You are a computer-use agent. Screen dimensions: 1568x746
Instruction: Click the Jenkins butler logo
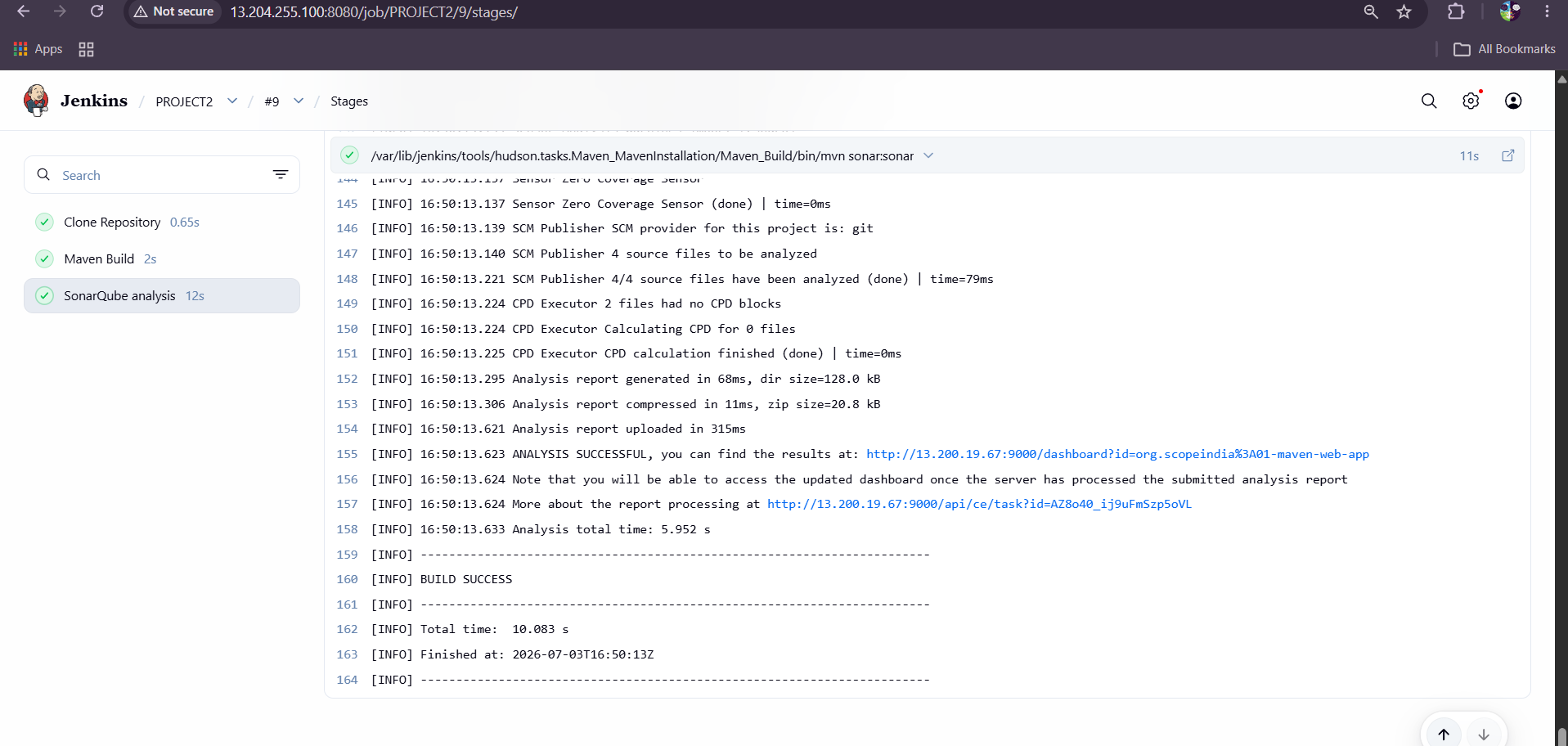click(36, 101)
